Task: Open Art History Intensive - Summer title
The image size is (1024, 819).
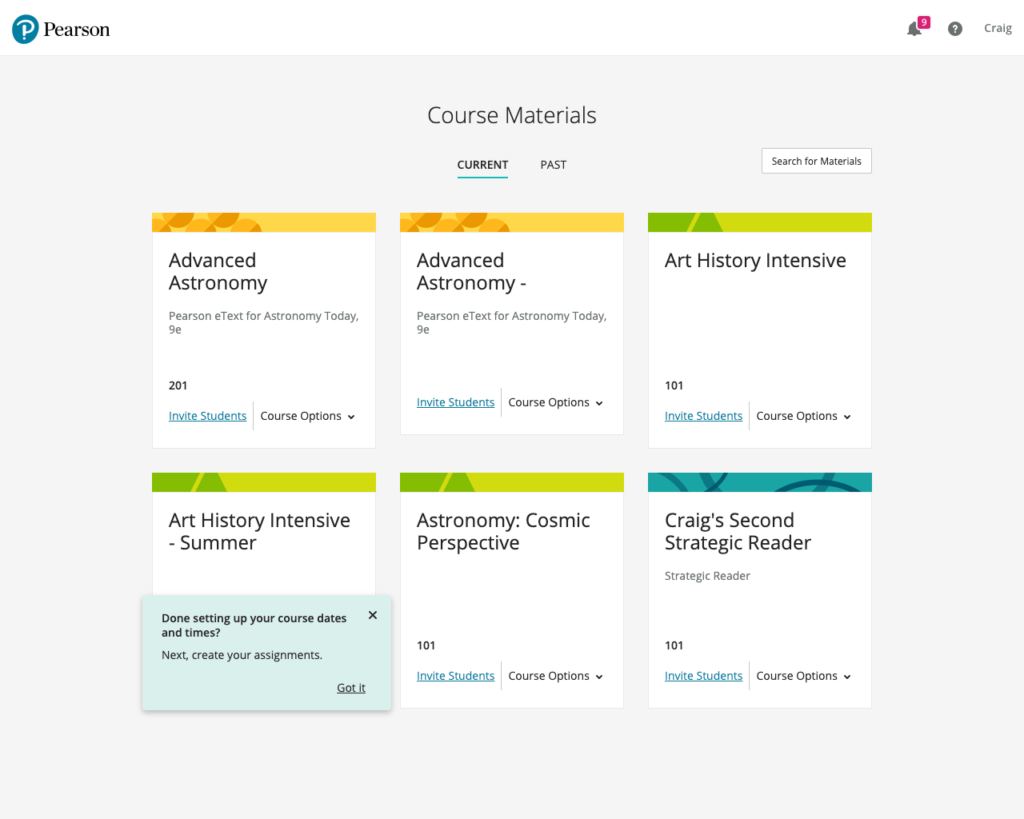Action: coord(259,531)
